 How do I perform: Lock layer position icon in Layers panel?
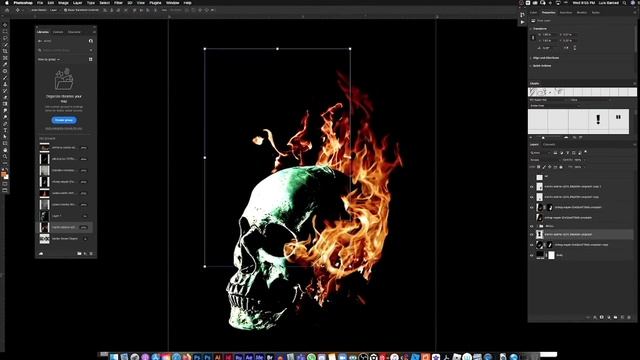pos(550,167)
